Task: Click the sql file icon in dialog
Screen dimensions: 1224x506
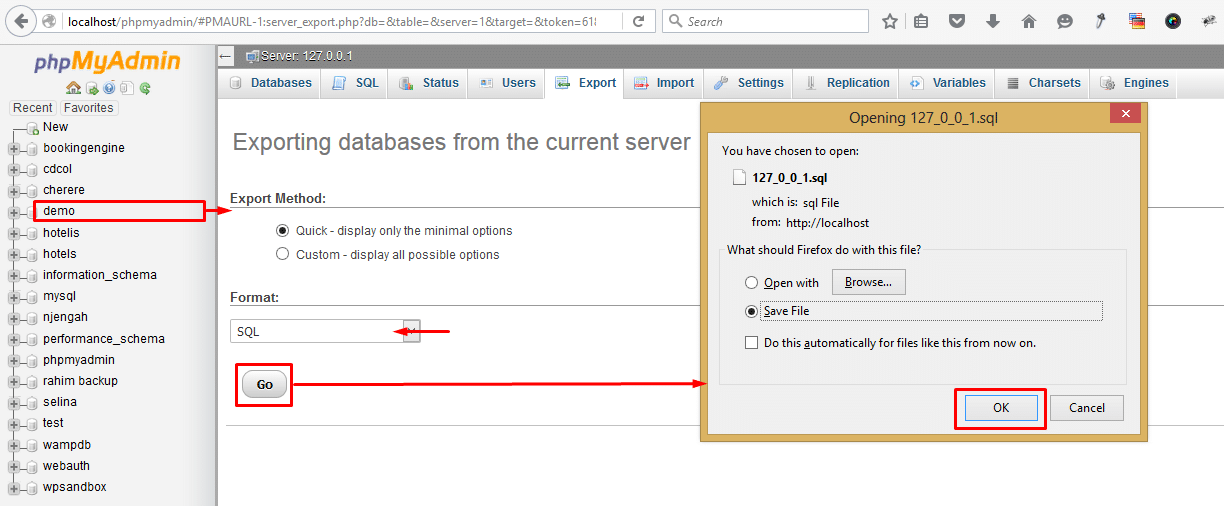Action: pos(739,177)
